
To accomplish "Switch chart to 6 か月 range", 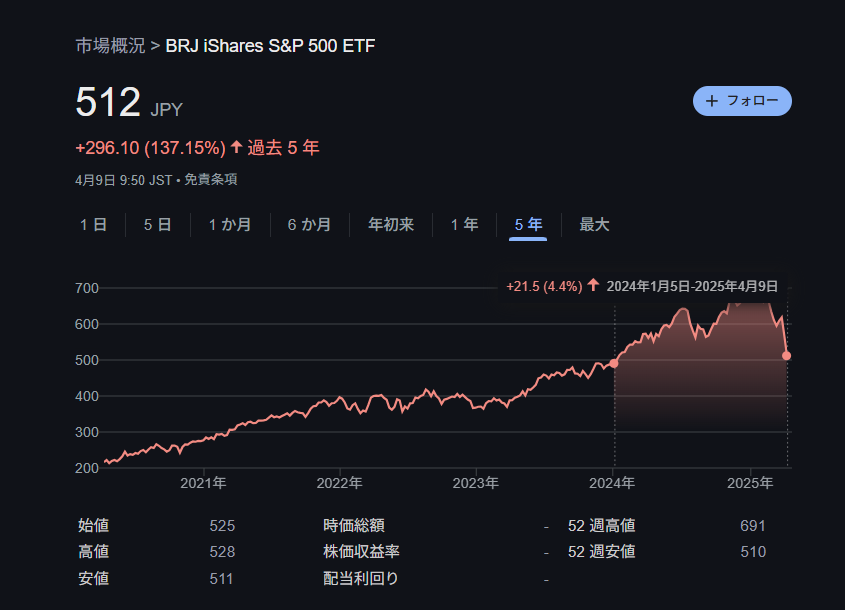I will [309, 225].
